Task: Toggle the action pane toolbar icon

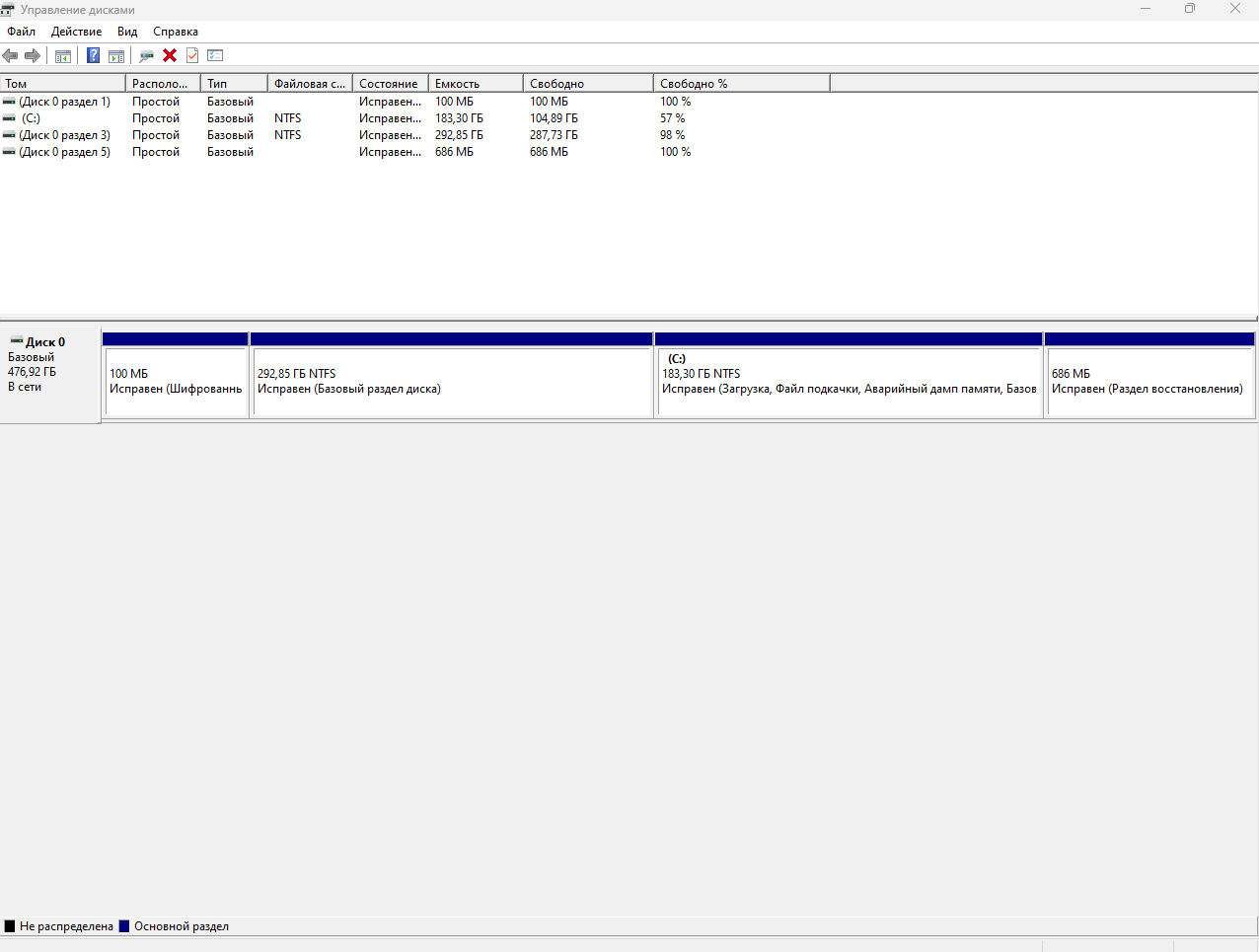Action: point(116,55)
